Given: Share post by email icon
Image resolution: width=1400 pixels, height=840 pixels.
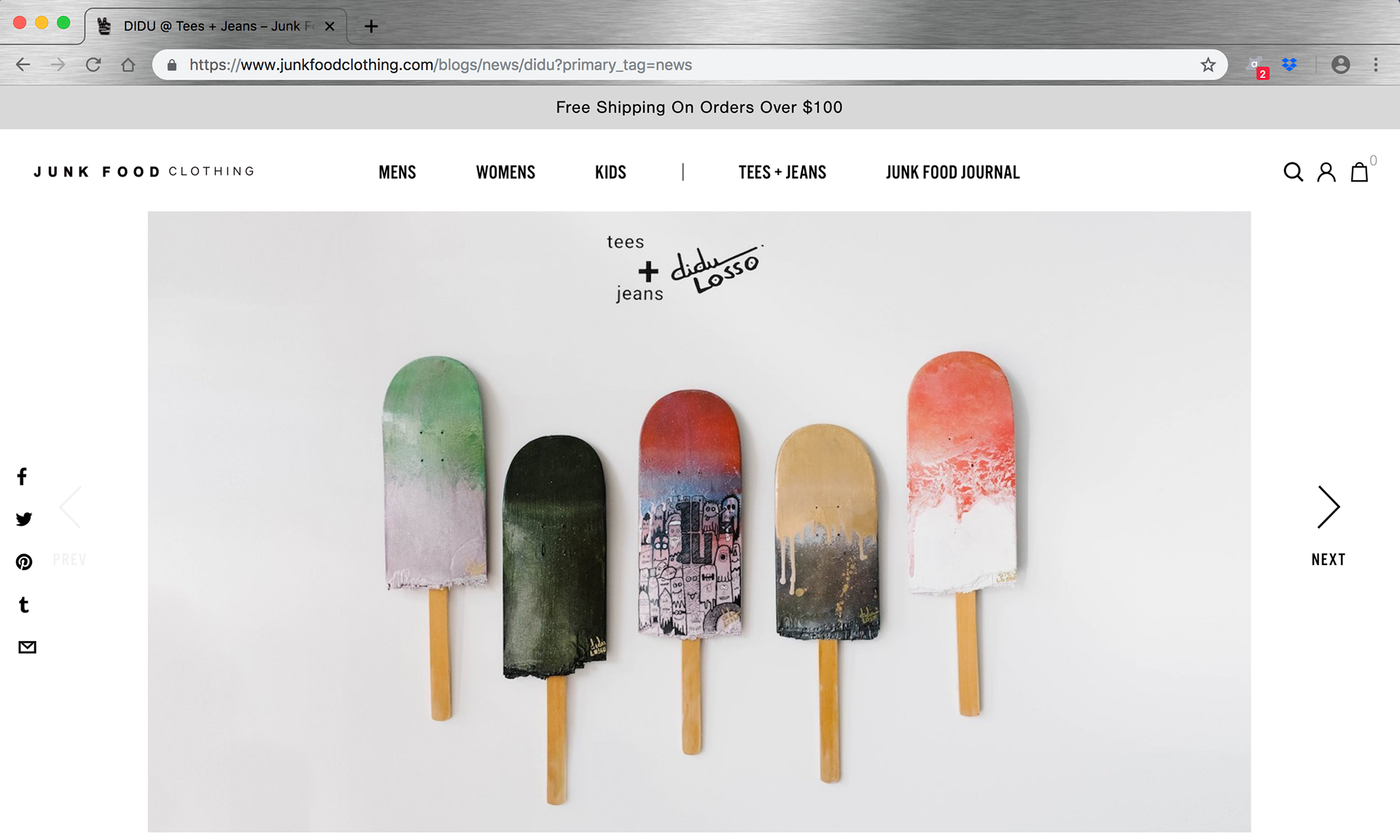Looking at the screenshot, I should tap(27, 647).
